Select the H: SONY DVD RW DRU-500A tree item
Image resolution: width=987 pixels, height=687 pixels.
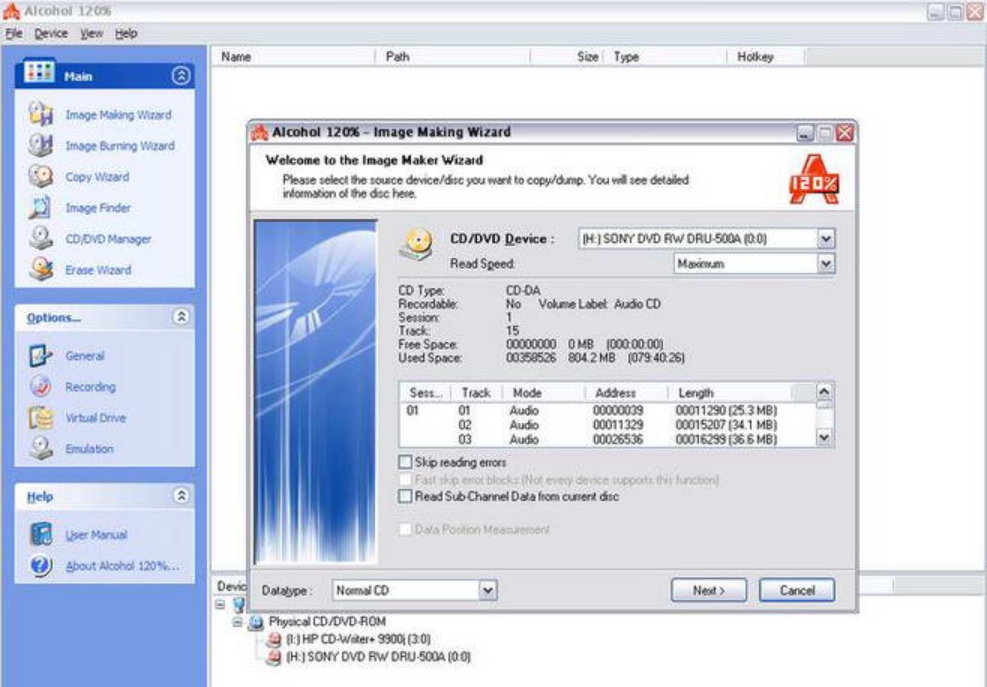[x=378, y=657]
